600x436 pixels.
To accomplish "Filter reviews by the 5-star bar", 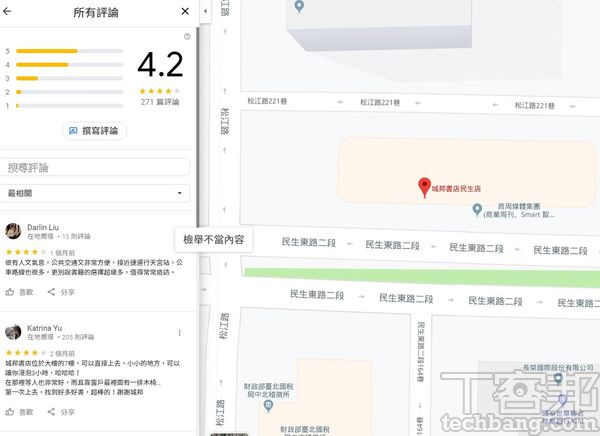I will coord(69,51).
